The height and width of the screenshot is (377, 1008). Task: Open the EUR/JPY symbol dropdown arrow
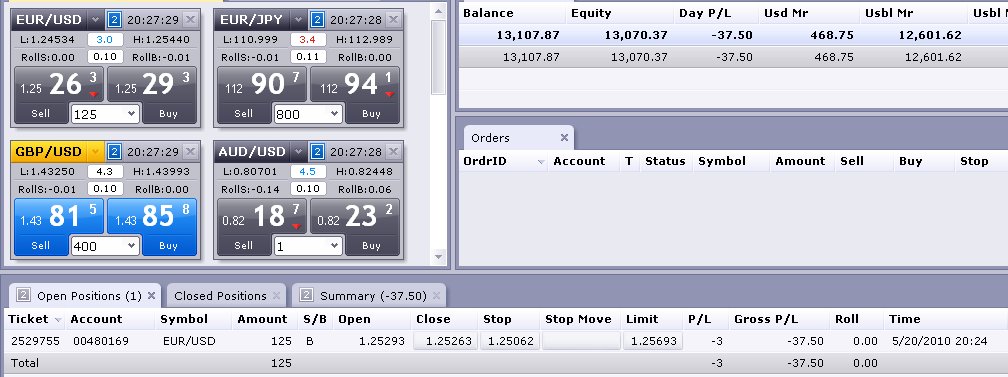[298, 20]
